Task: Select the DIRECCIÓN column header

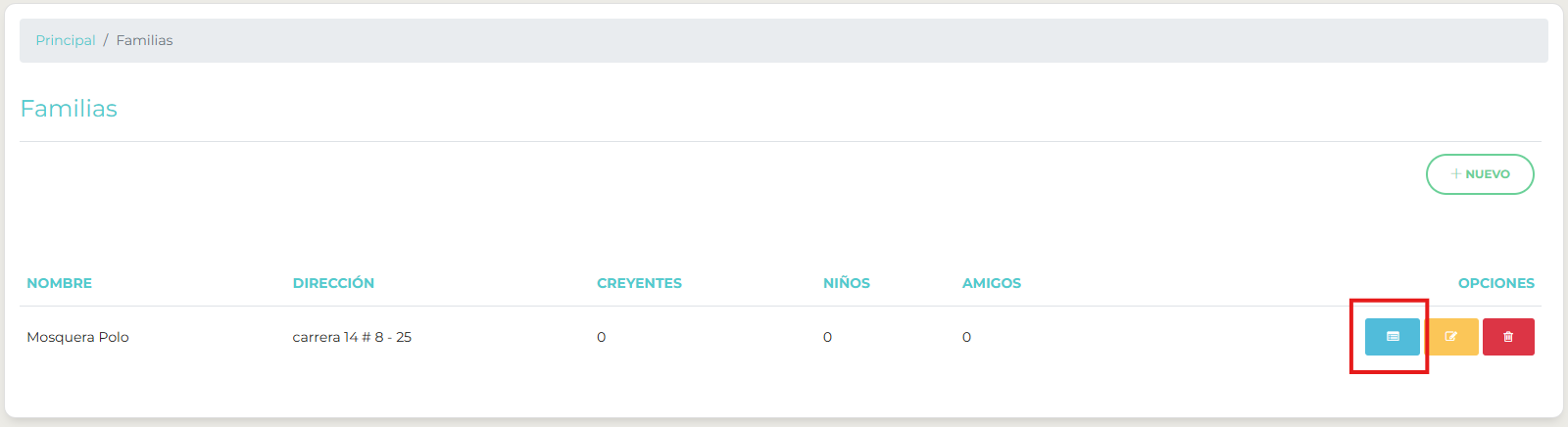Action: [333, 283]
